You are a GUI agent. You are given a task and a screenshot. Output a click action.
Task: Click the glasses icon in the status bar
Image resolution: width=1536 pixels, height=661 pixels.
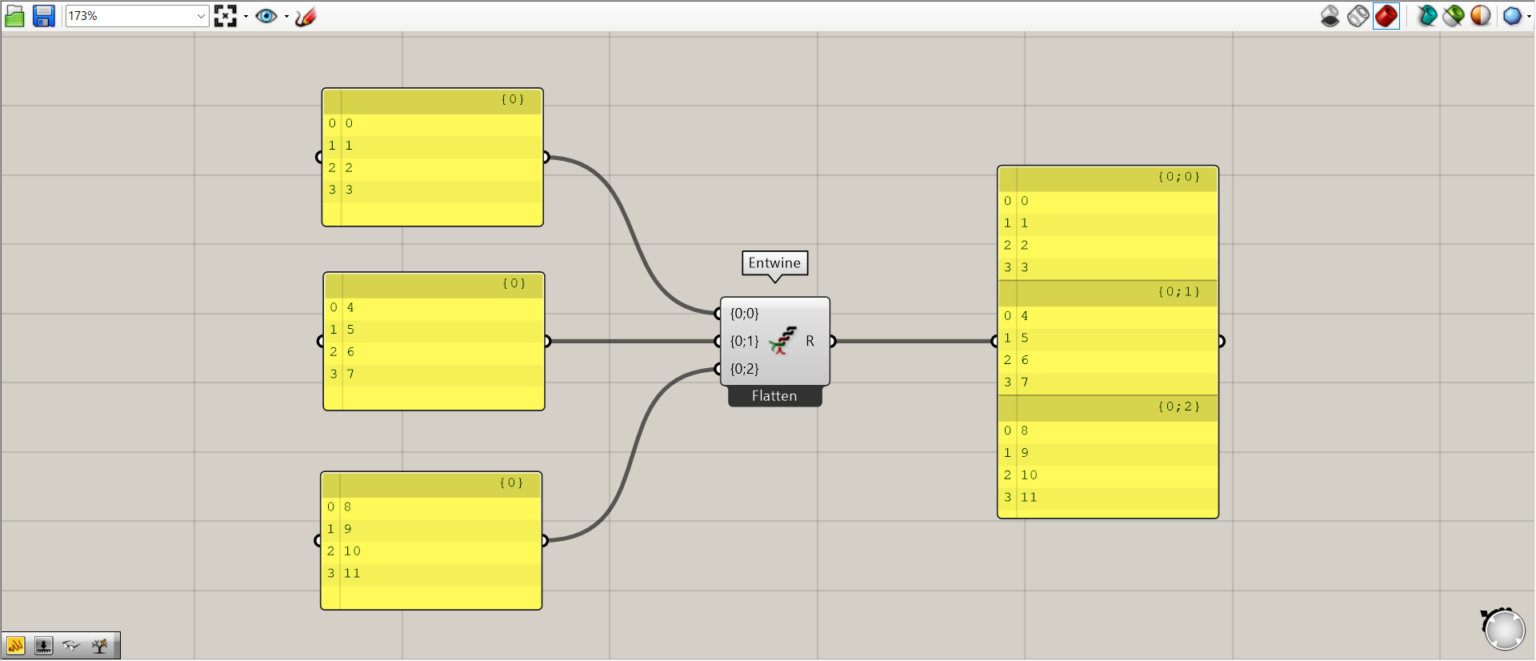coord(71,645)
